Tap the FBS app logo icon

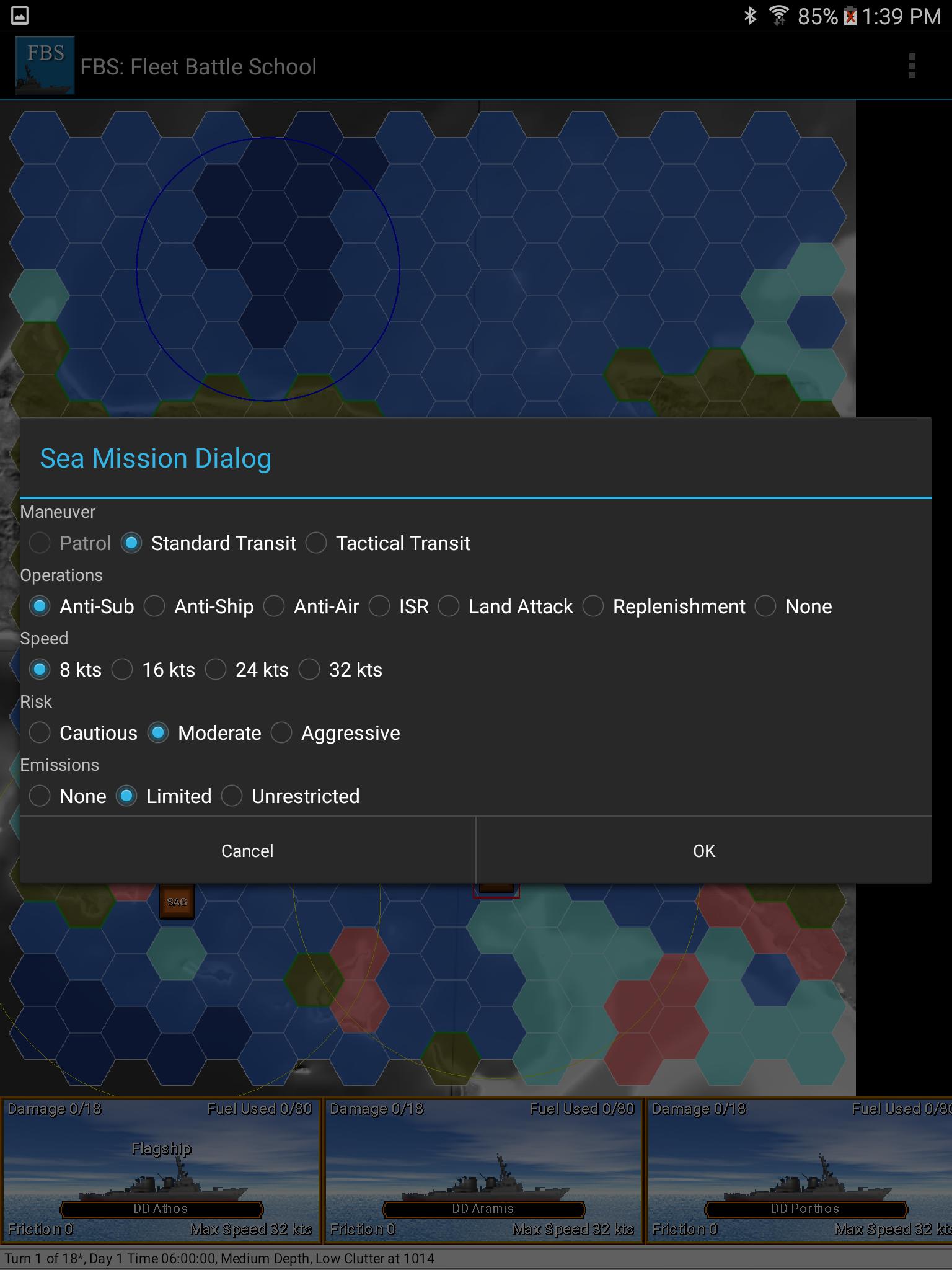coord(45,66)
